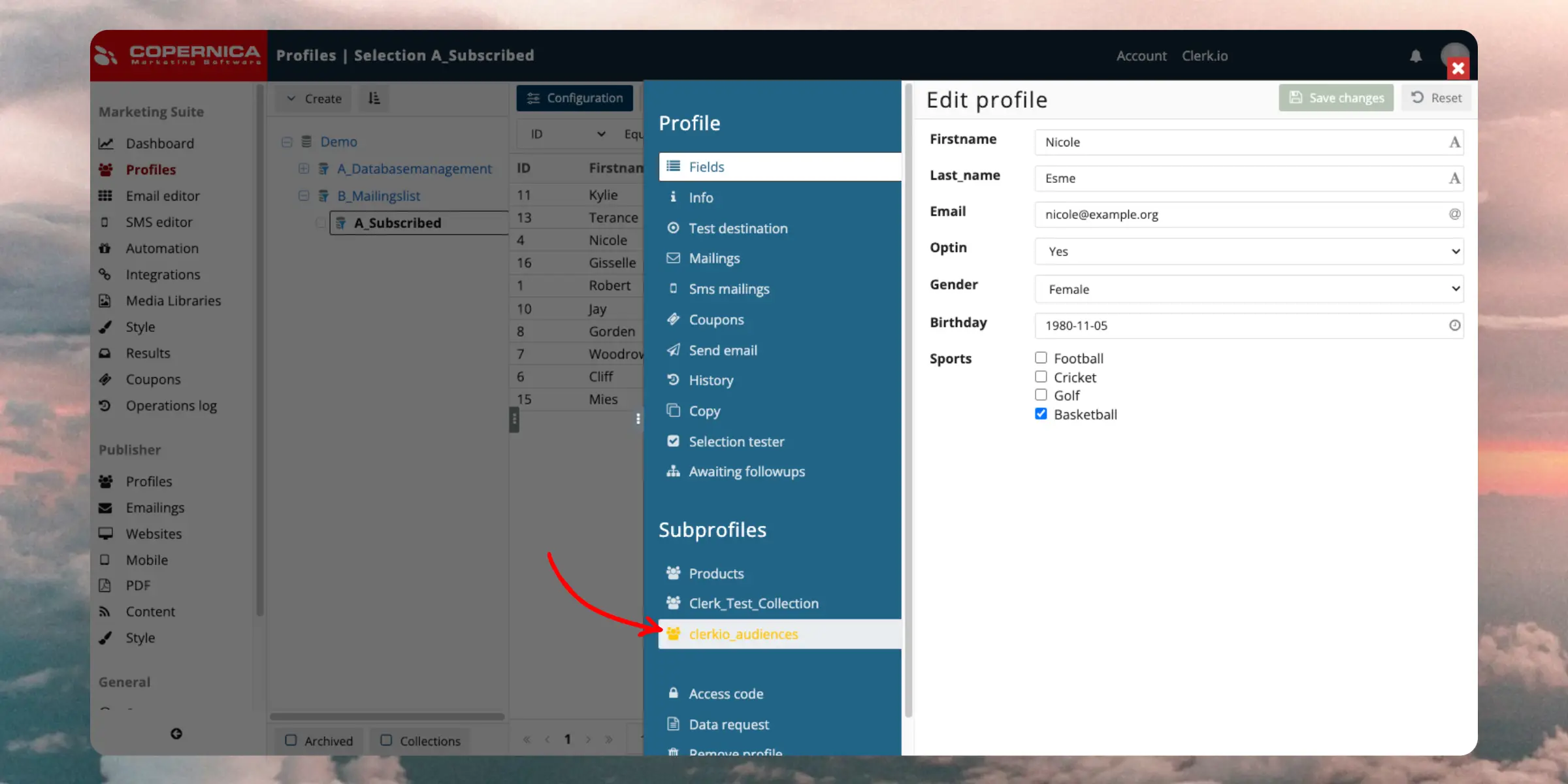Open the Gender dropdown
1568x784 pixels.
point(1248,289)
